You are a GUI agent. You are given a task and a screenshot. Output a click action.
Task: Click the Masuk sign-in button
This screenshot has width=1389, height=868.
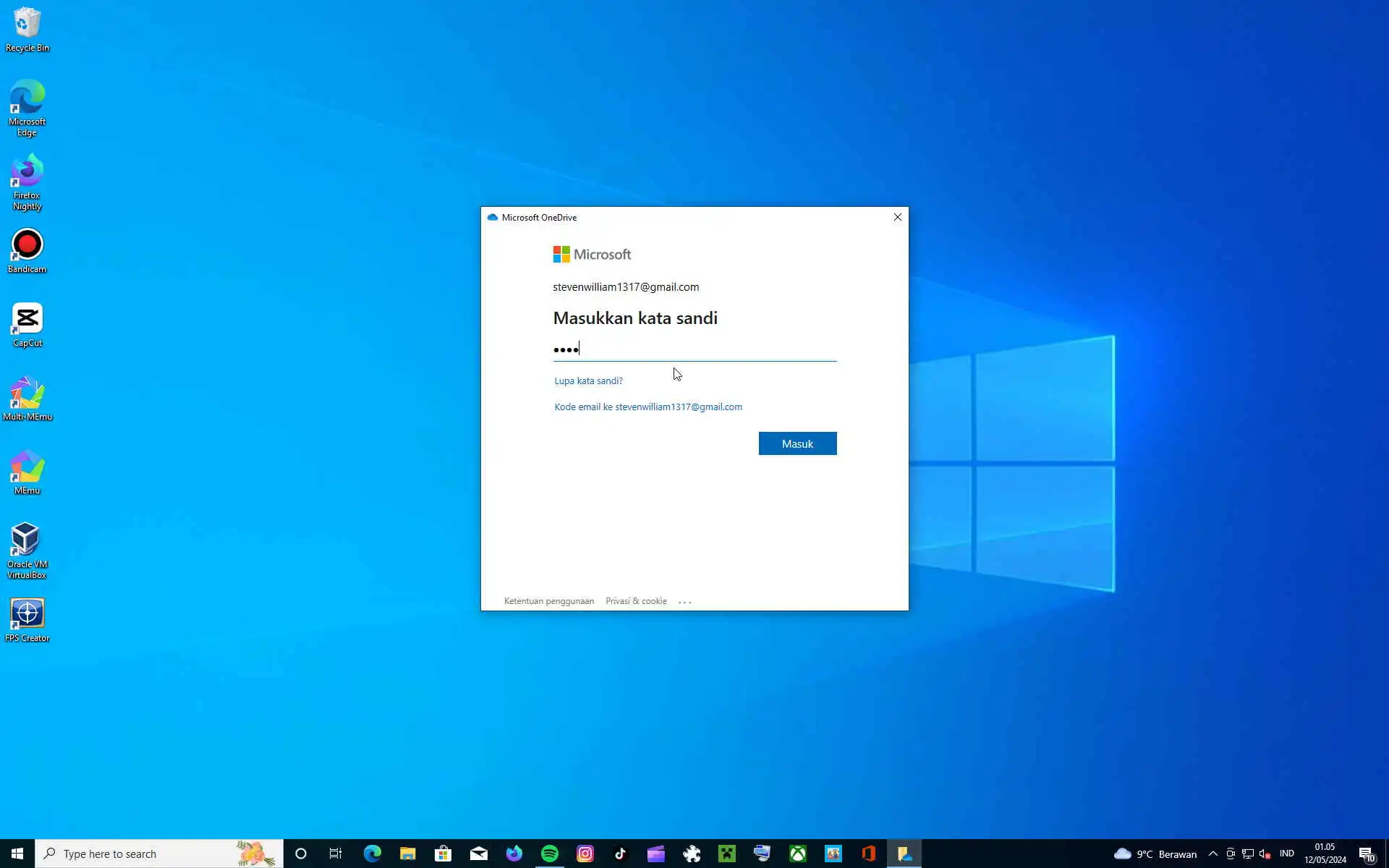coord(797,443)
